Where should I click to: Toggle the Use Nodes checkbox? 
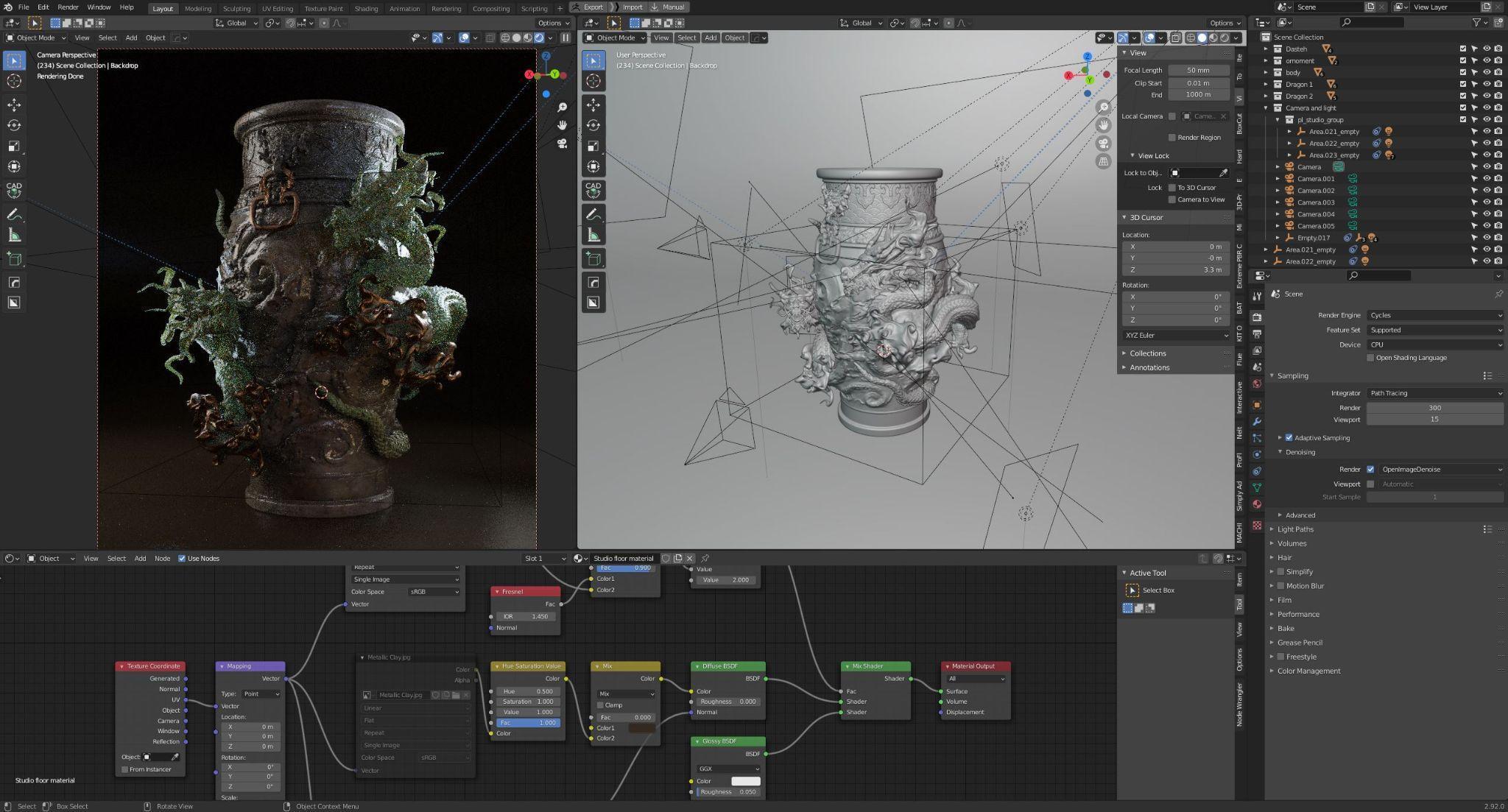point(182,559)
